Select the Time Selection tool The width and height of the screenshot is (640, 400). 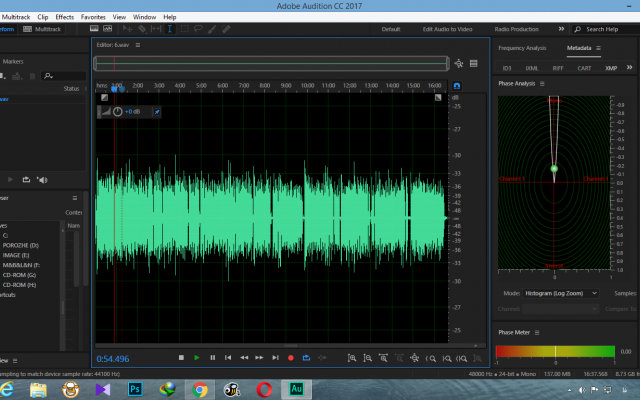(170, 29)
